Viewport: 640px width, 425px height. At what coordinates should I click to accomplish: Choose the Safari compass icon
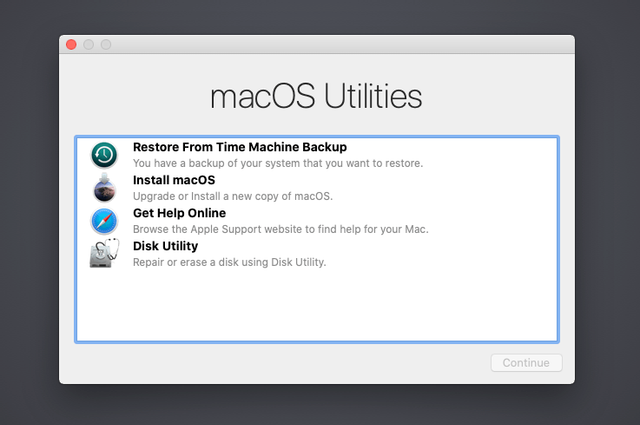point(104,221)
